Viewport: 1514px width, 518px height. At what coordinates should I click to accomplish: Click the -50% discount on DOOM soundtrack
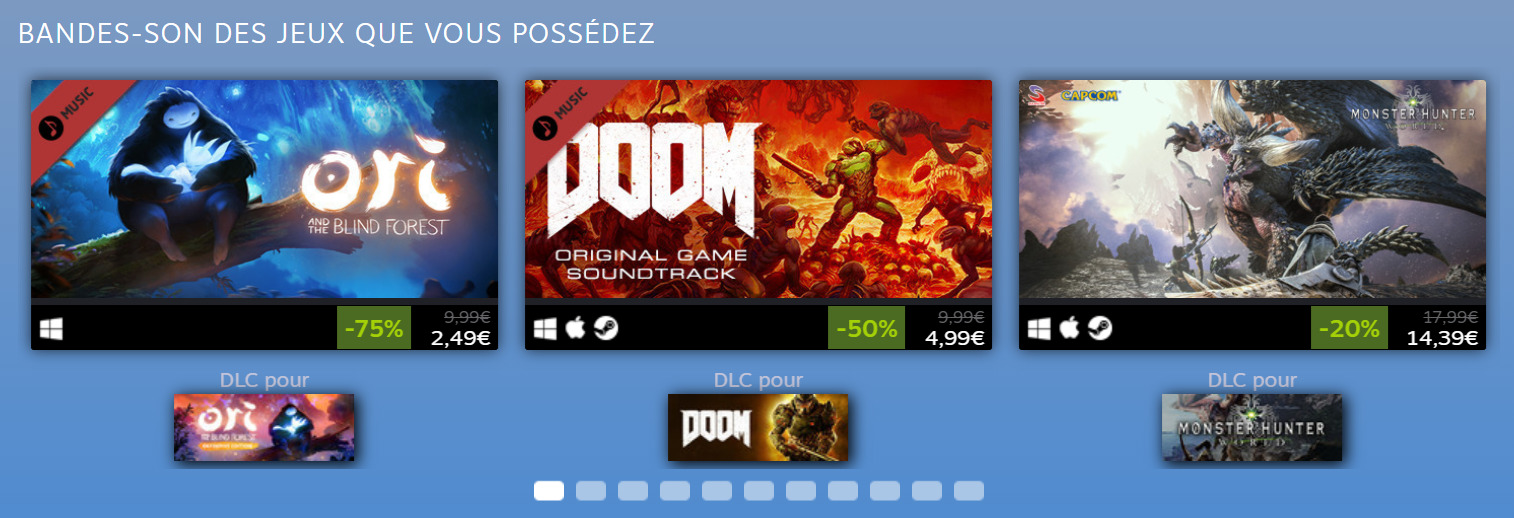click(x=867, y=328)
